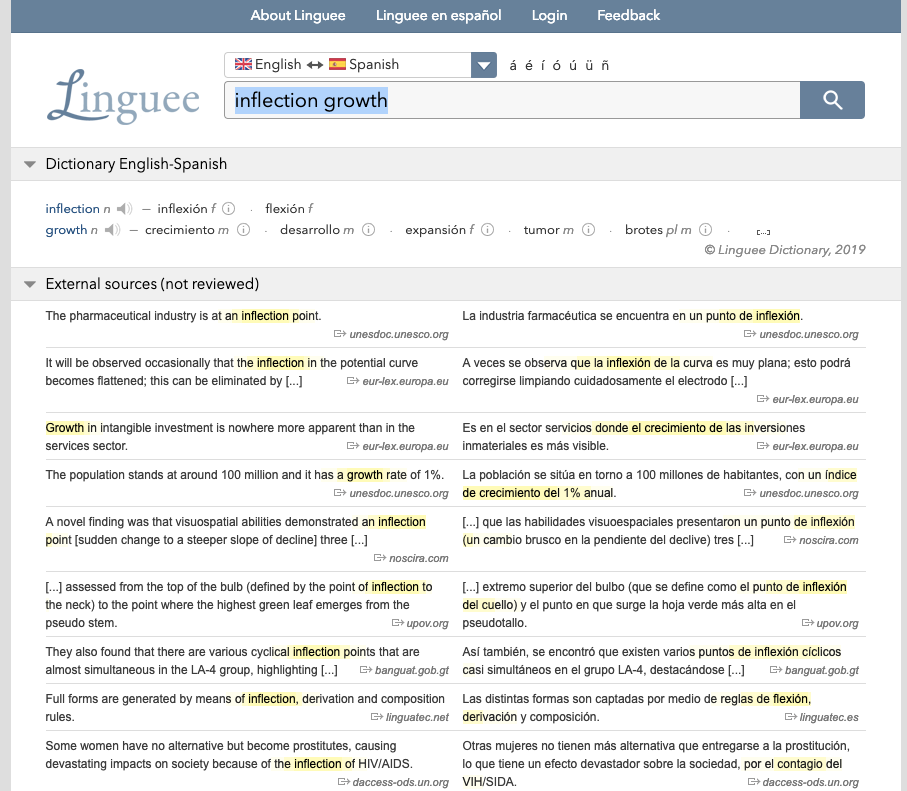Image resolution: width=907 pixels, height=791 pixels.
Task: Switch to Linguee en español
Action: point(438,15)
